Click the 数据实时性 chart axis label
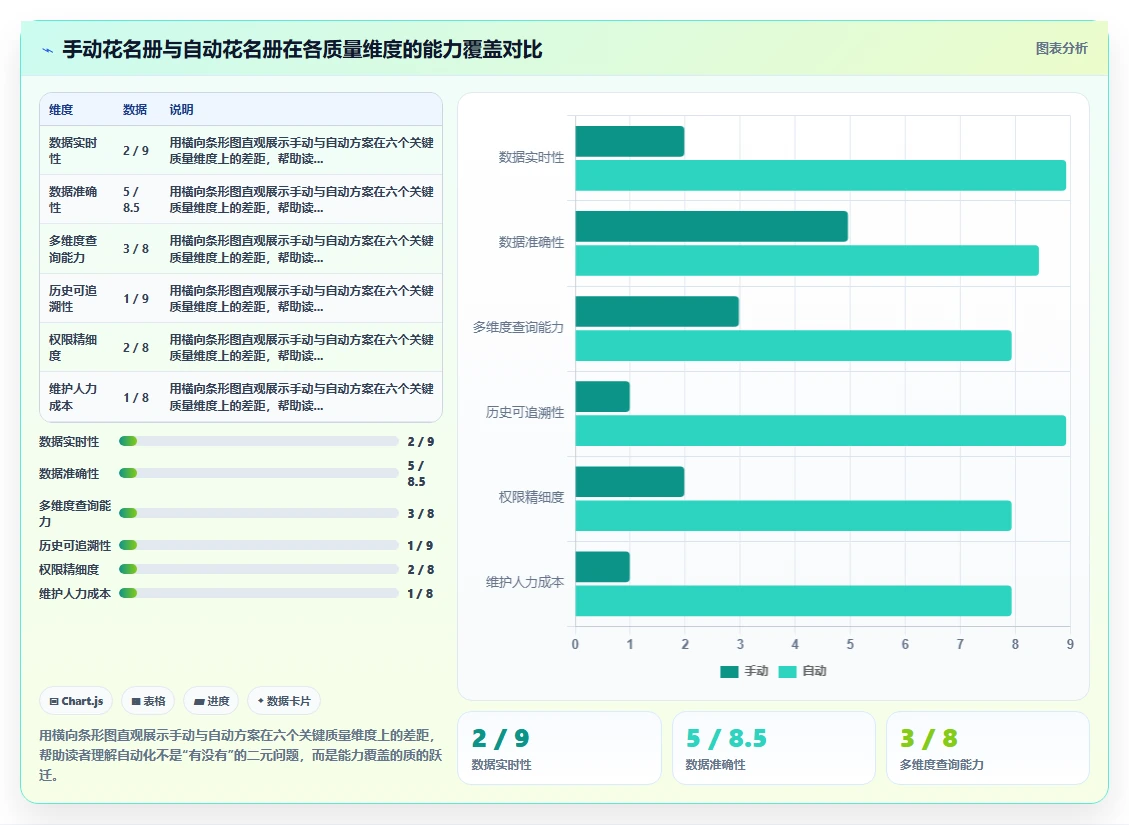 (531, 158)
